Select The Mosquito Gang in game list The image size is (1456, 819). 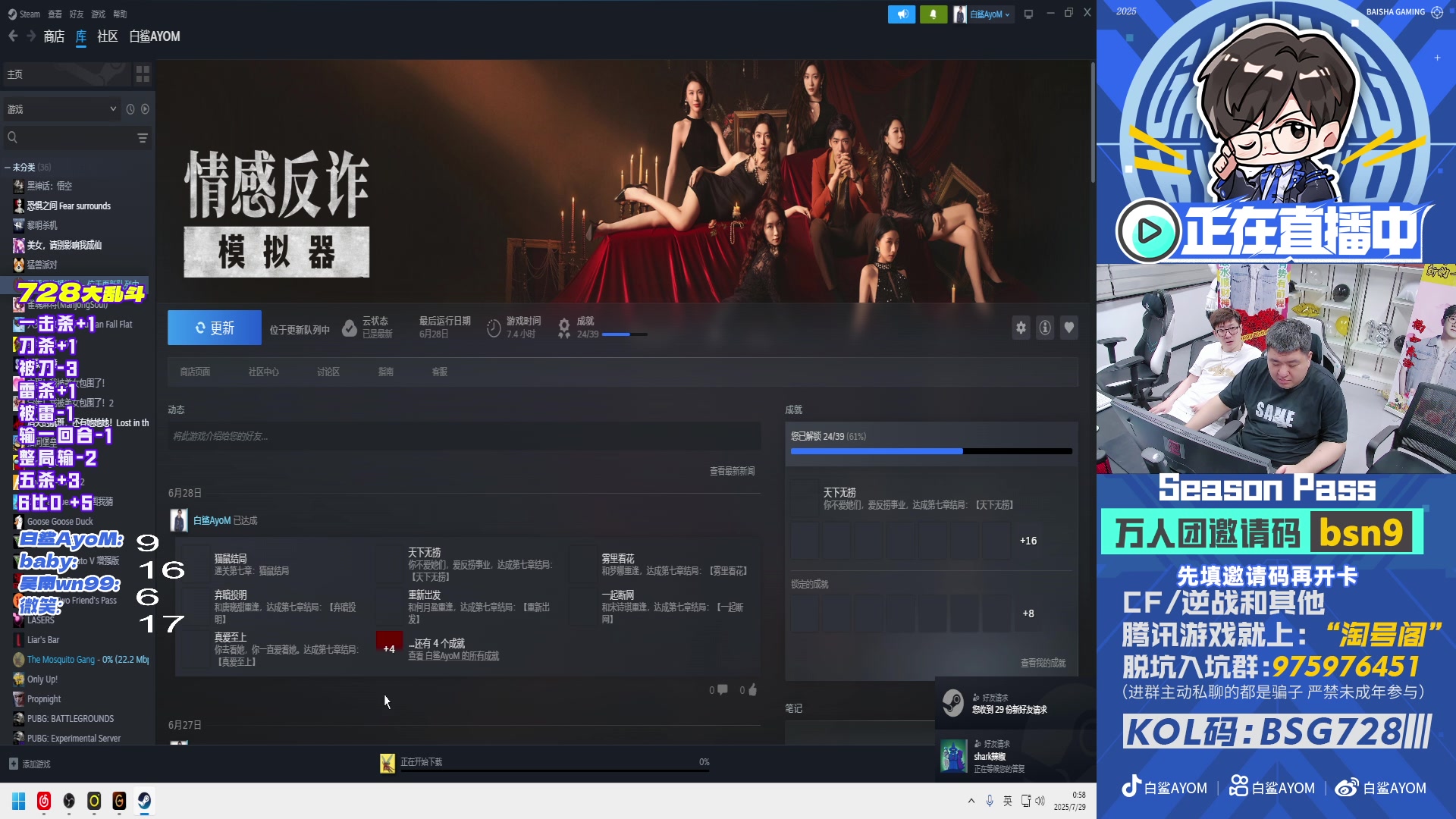coord(61,660)
